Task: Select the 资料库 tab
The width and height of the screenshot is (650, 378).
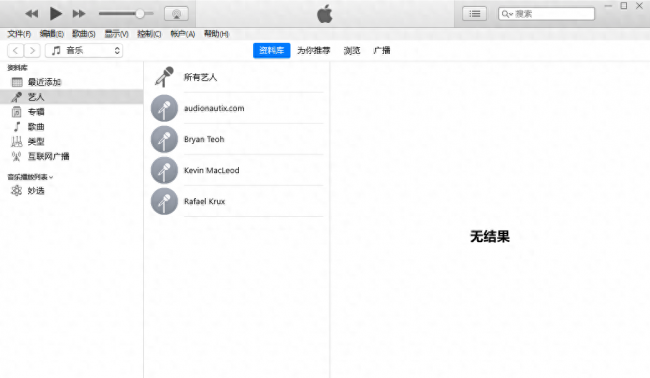Action: tap(272, 51)
